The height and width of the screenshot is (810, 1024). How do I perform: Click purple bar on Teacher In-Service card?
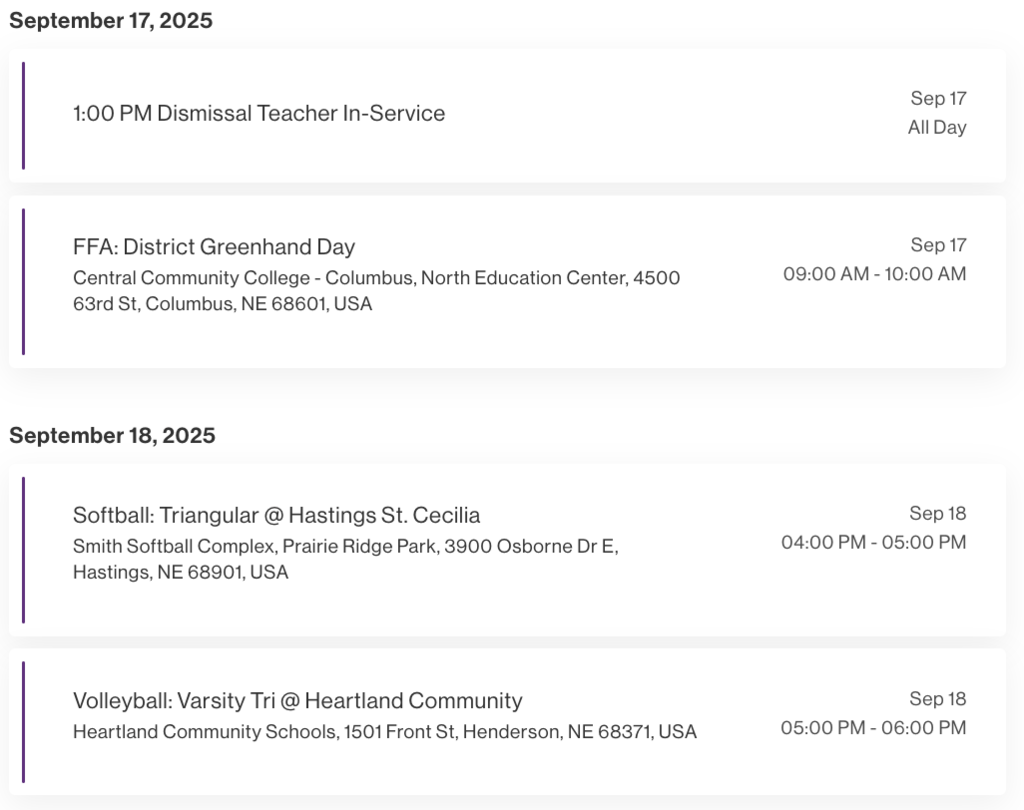tap(24, 116)
